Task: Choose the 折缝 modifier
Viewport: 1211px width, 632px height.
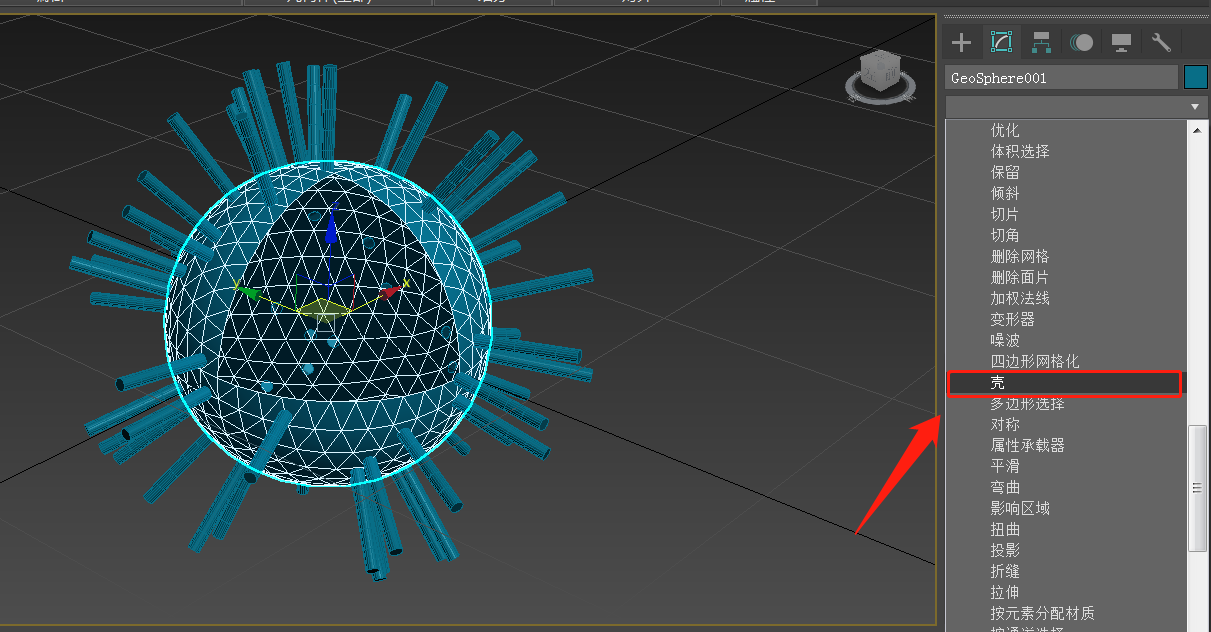Action: (1005, 571)
